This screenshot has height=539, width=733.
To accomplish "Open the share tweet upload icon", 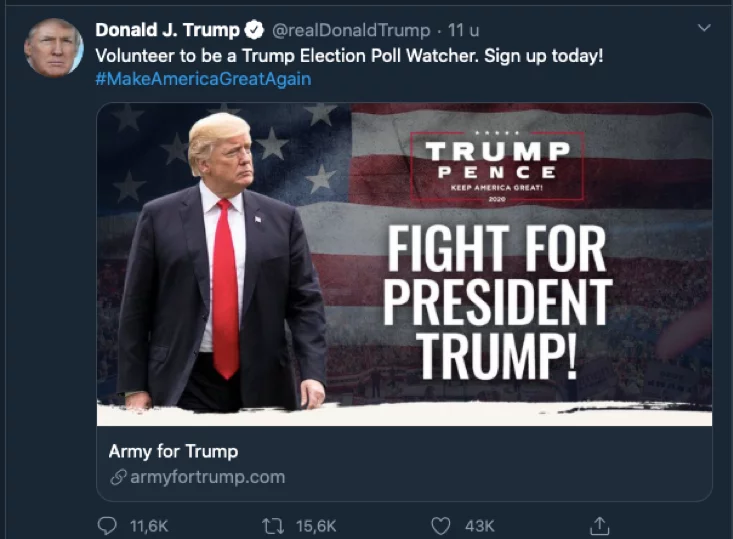I will click(599, 525).
